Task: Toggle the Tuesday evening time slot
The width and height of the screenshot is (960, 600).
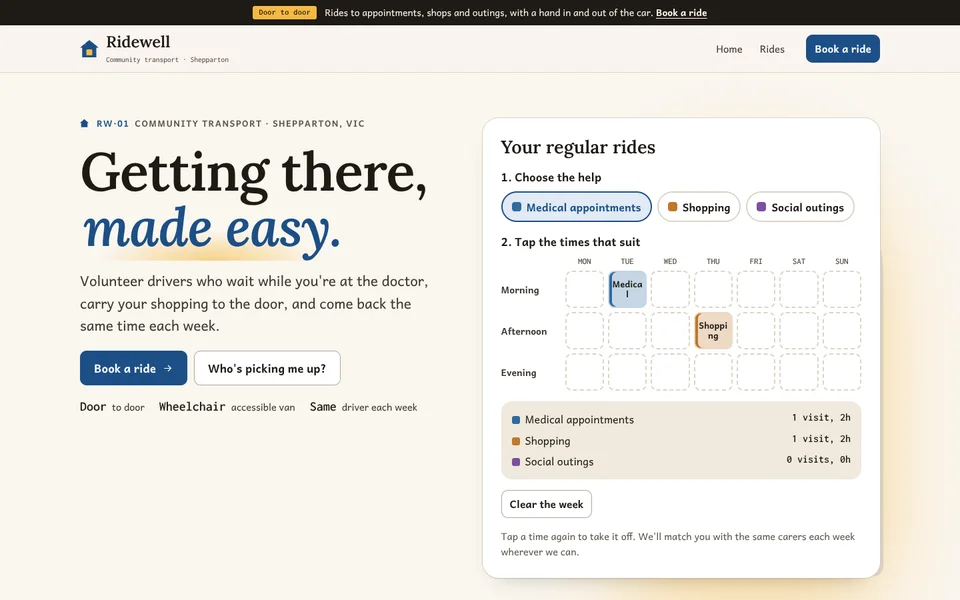Action: pos(627,372)
